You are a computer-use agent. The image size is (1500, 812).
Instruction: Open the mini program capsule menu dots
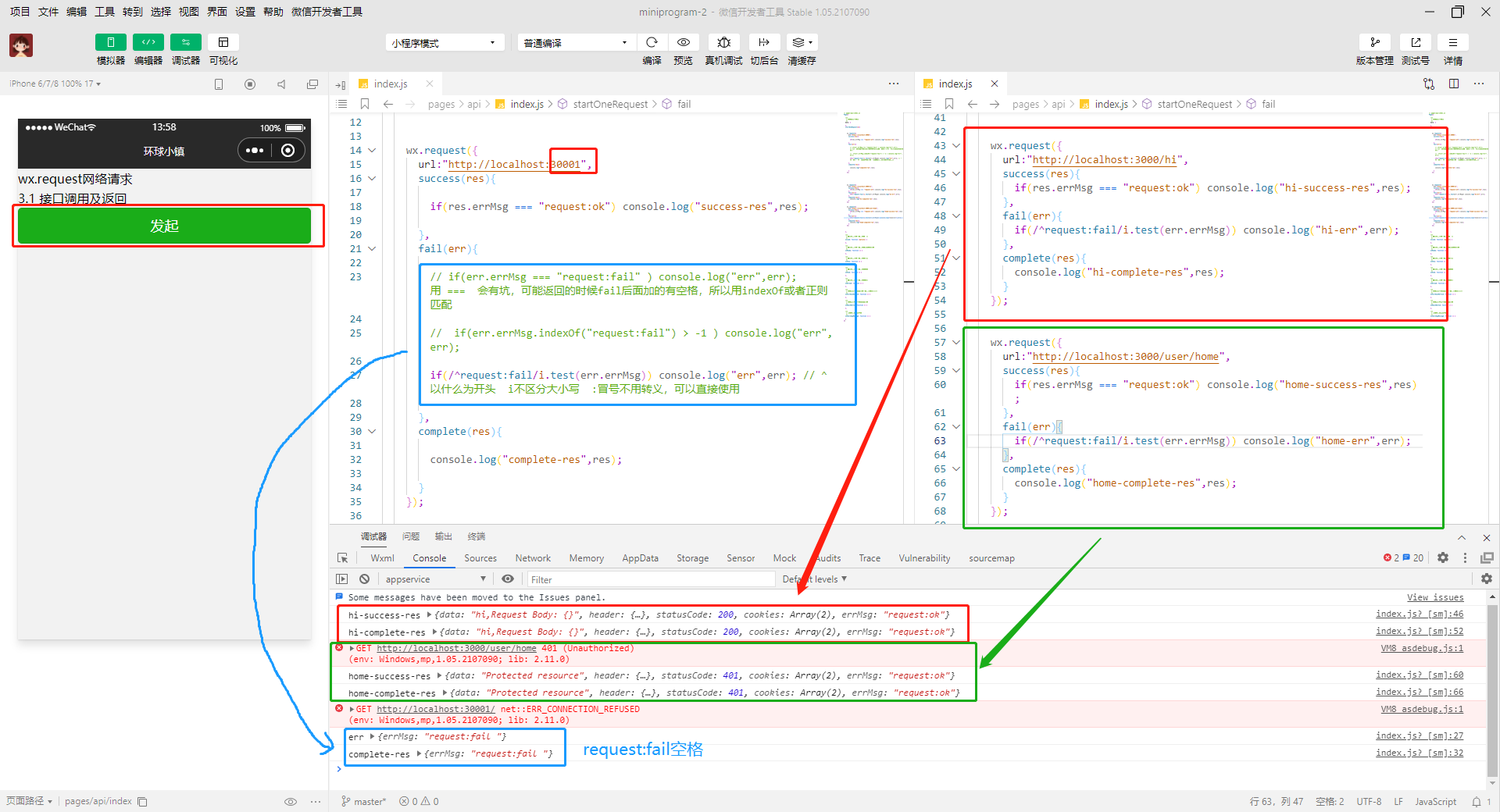[255, 151]
